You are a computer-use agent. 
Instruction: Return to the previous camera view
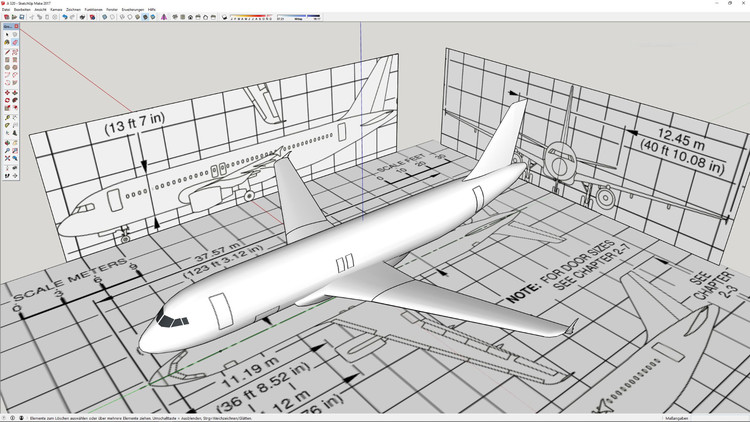point(15,158)
